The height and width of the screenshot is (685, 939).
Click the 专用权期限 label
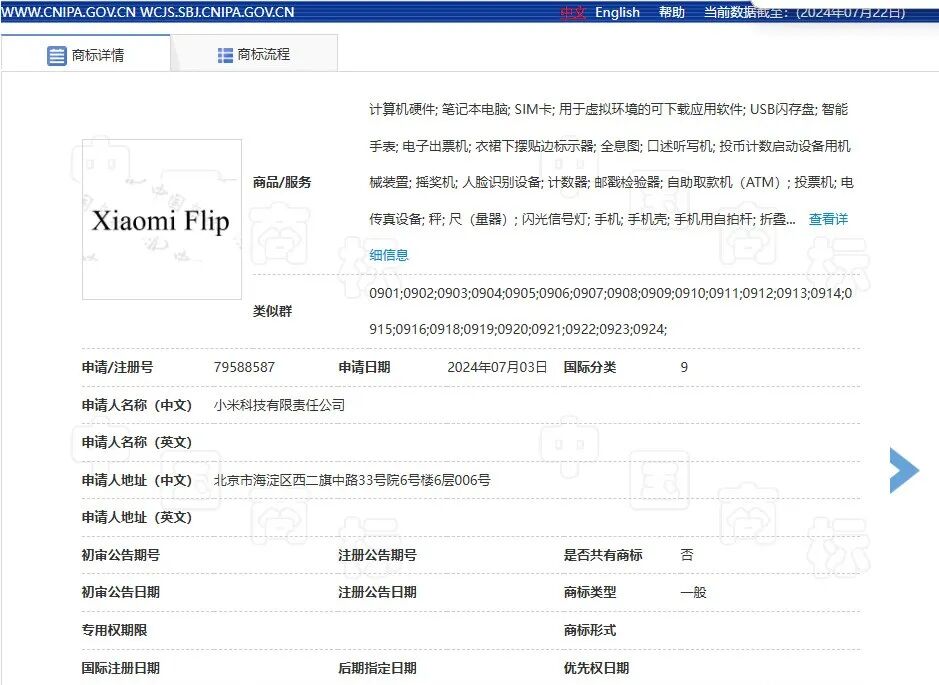114,630
